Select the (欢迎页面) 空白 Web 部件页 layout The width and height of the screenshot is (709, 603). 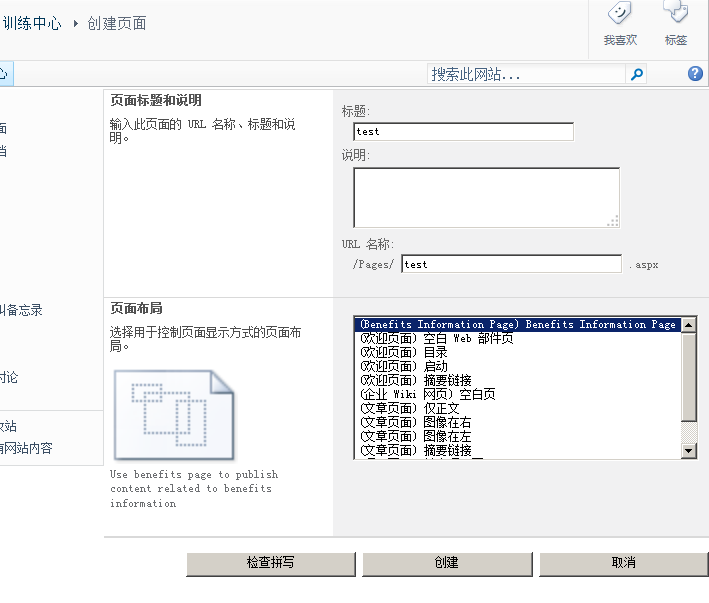point(517,339)
